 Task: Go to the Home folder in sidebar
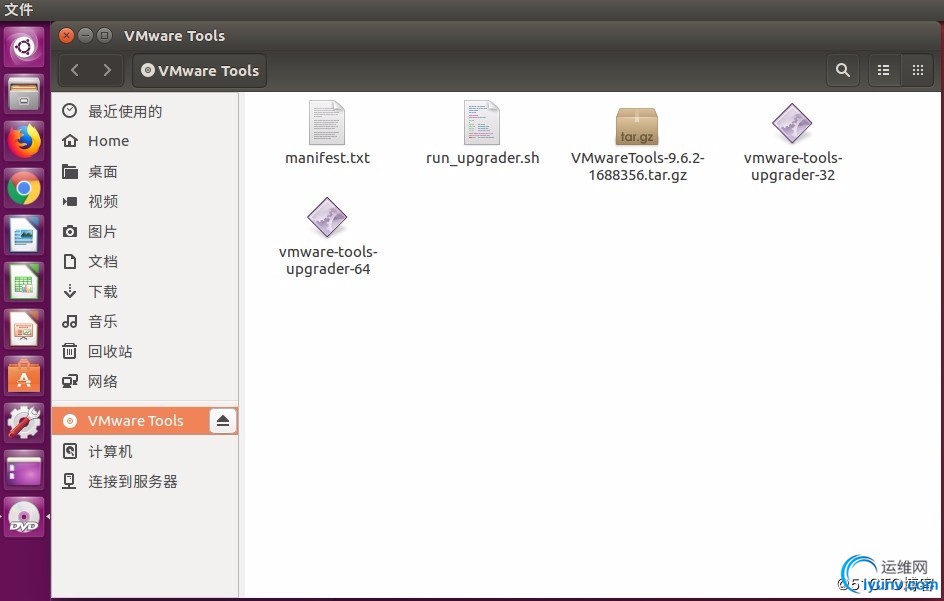click(145, 141)
